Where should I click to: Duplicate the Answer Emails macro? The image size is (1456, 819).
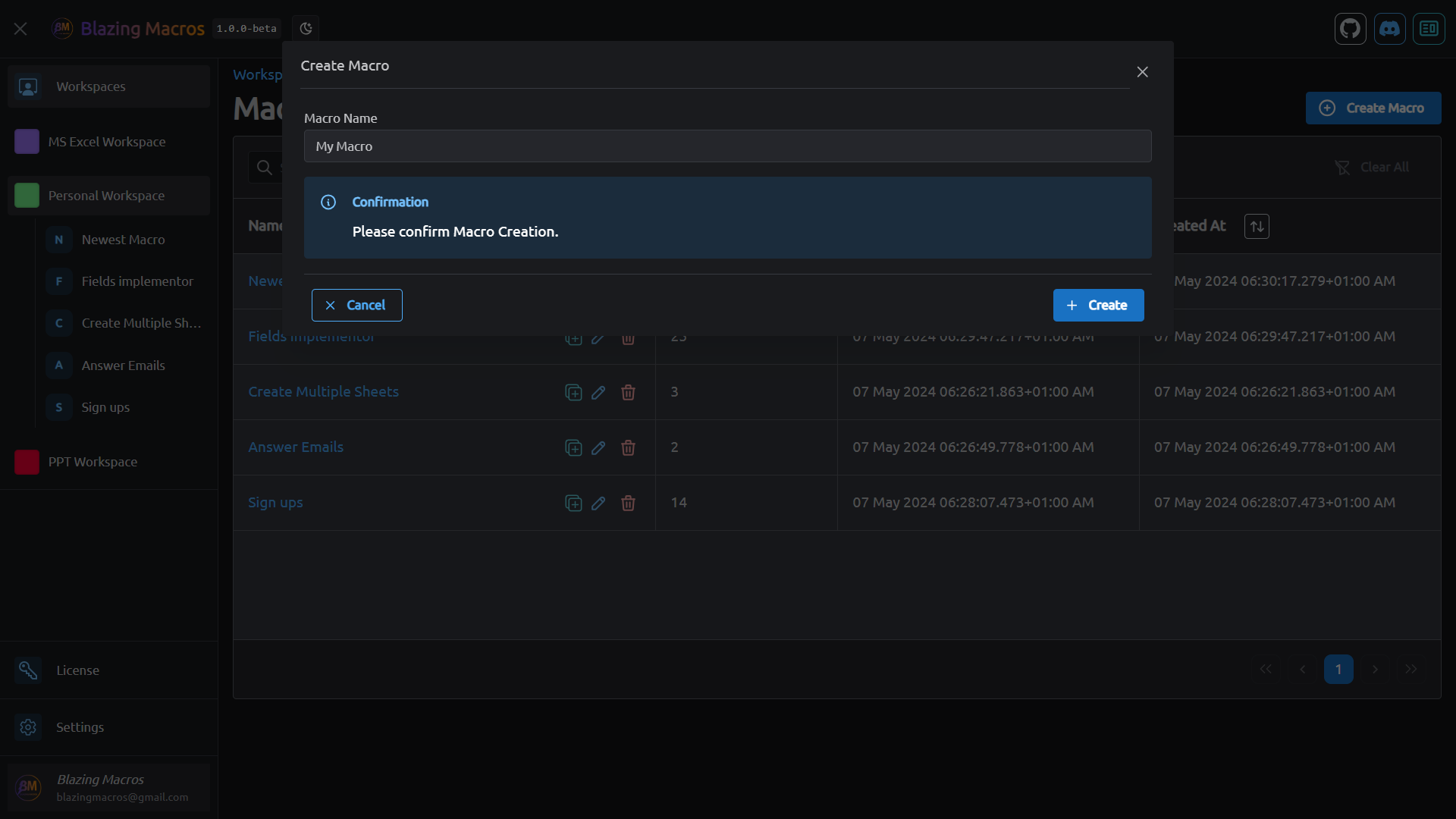(x=573, y=447)
